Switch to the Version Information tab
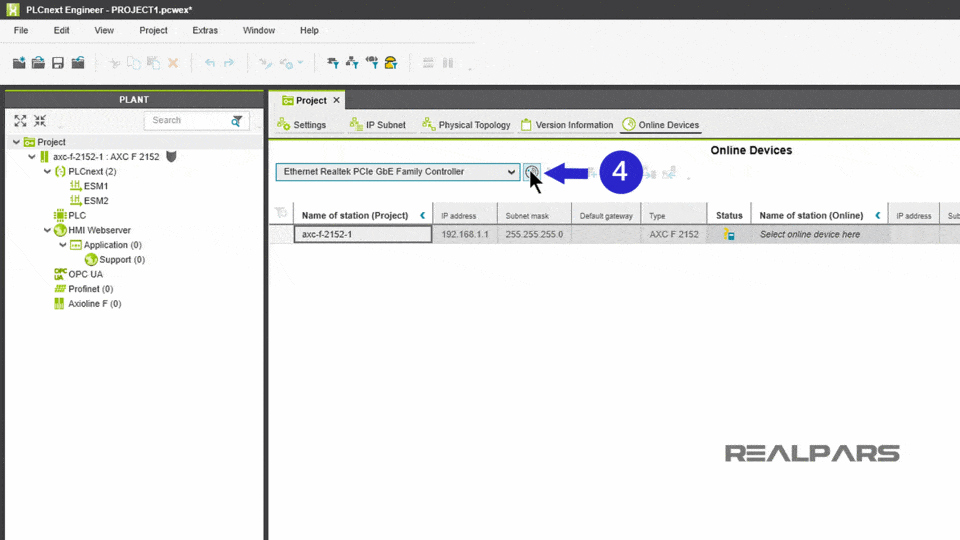Viewport: 960px width, 540px height. coord(567,125)
